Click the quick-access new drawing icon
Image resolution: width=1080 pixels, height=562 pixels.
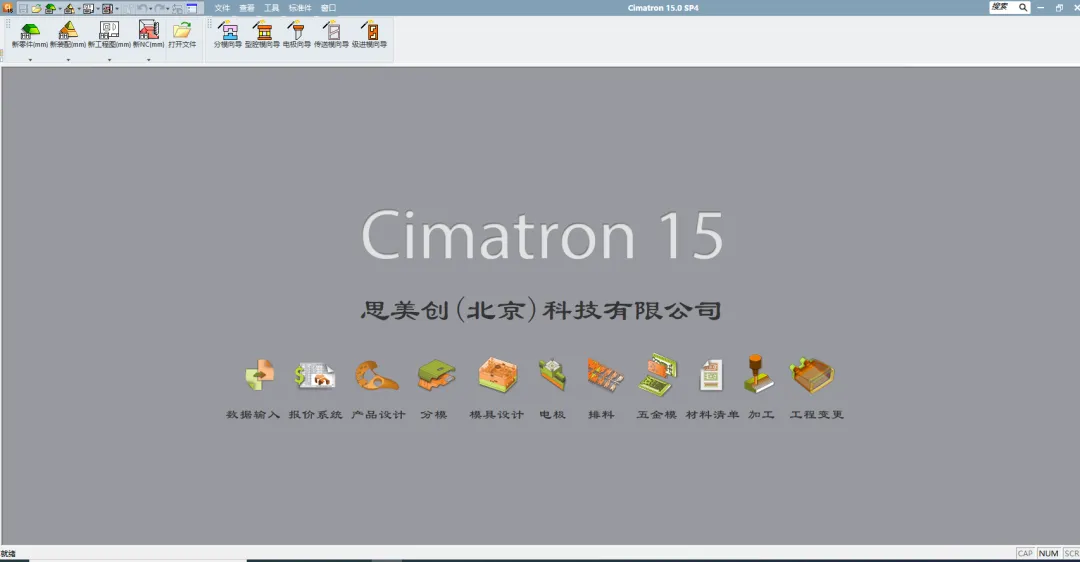click(x=88, y=9)
